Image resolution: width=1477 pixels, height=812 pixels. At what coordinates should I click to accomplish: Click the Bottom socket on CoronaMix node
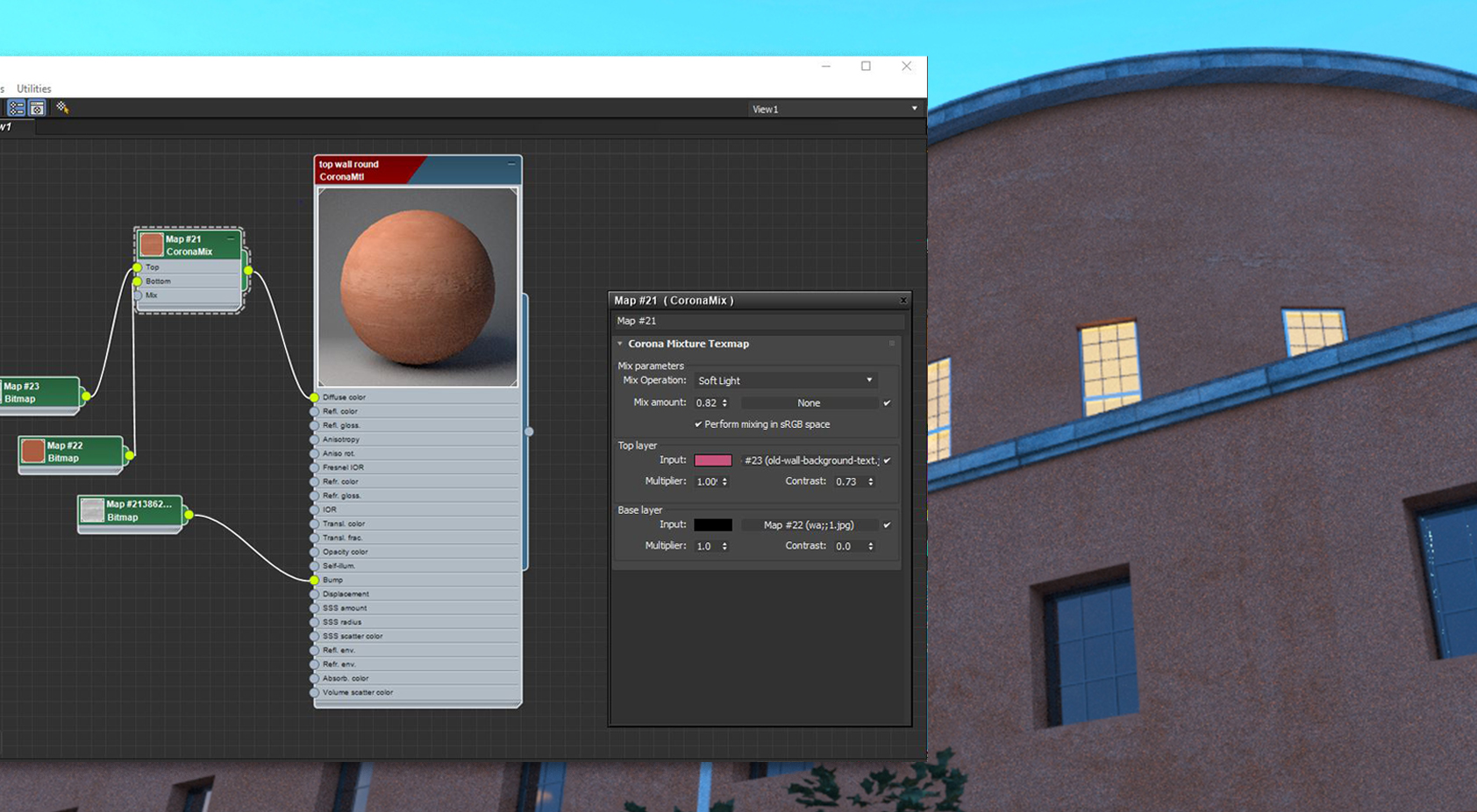click(x=137, y=281)
